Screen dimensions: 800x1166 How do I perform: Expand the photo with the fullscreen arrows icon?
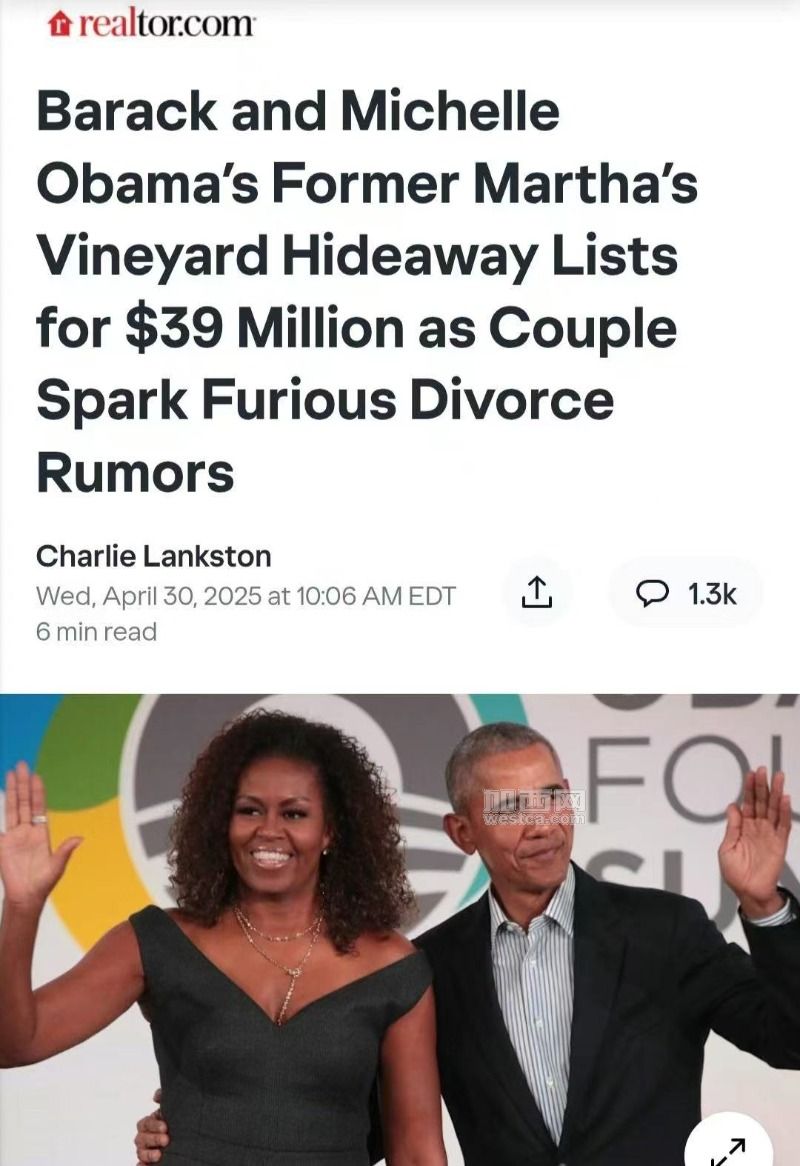(x=729, y=1148)
